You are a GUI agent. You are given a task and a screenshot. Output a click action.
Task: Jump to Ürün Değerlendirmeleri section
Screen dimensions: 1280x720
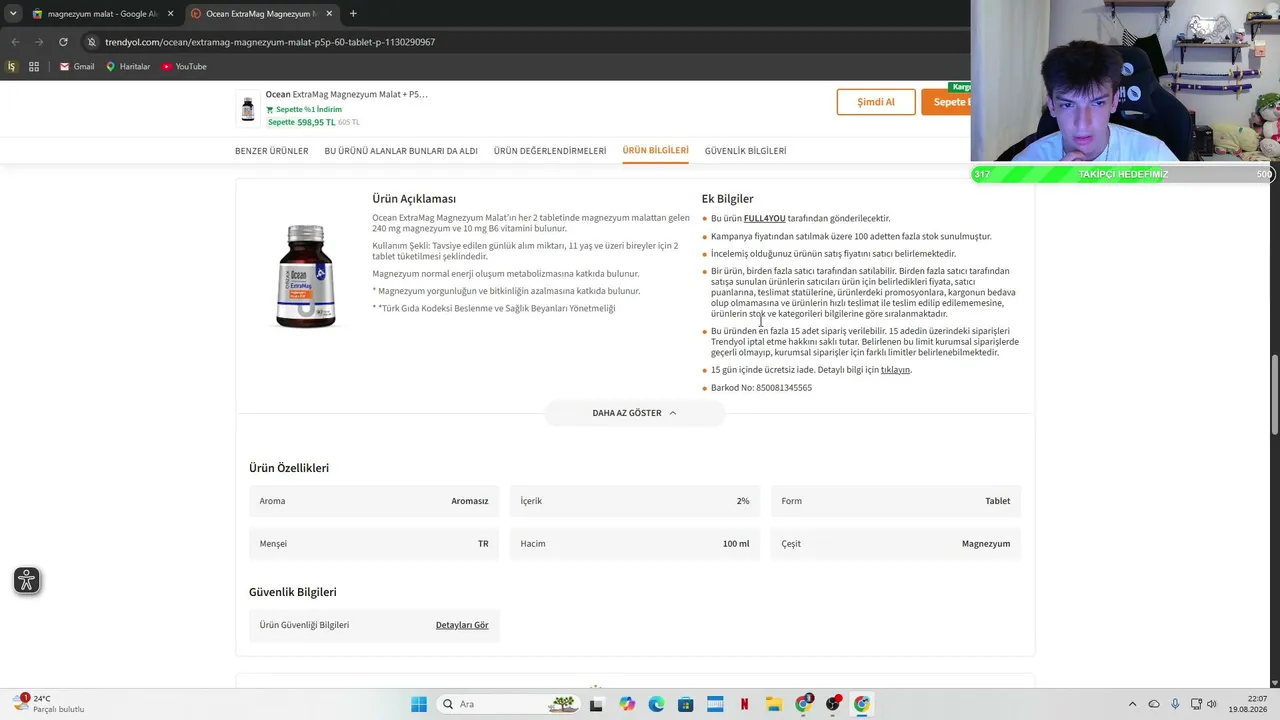point(550,151)
